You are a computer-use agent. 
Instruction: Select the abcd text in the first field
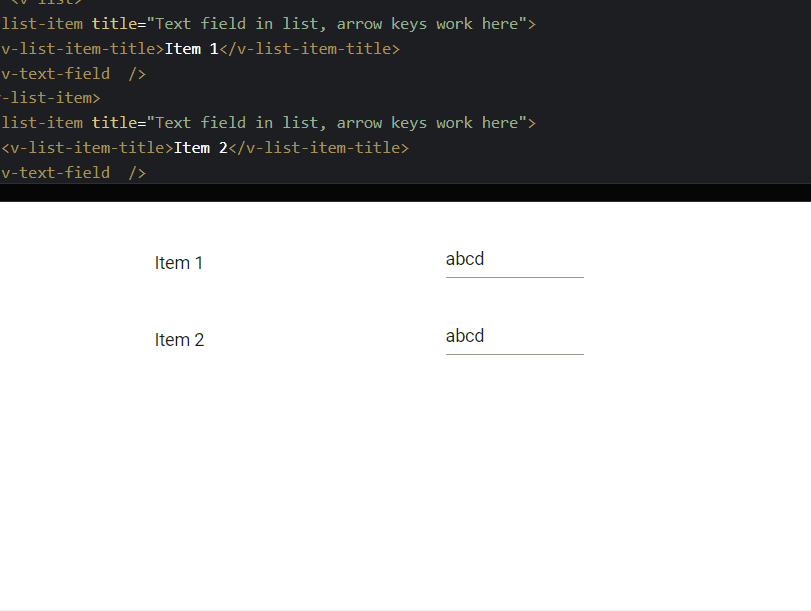click(x=464, y=258)
